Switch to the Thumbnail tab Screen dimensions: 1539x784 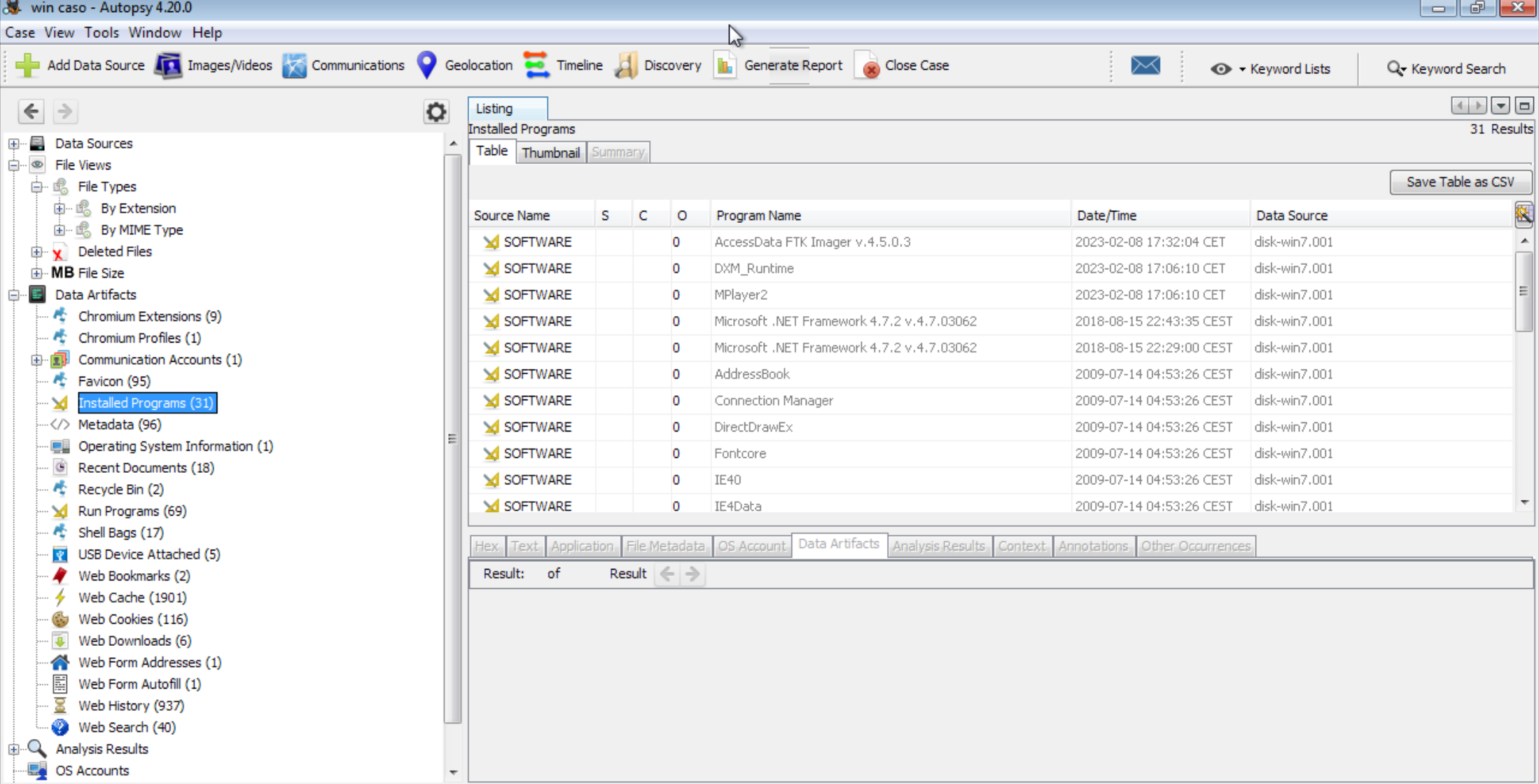tap(550, 152)
